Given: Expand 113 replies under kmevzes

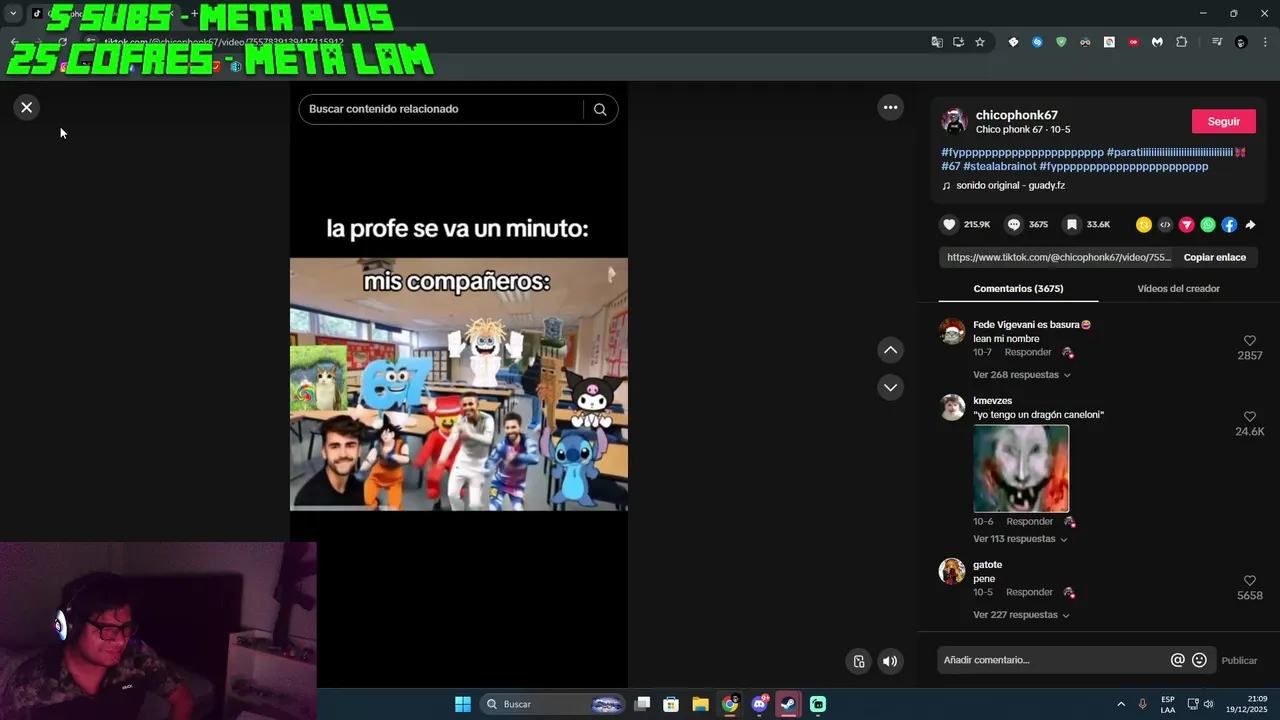Looking at the screenshot, I should (1020, 539).
